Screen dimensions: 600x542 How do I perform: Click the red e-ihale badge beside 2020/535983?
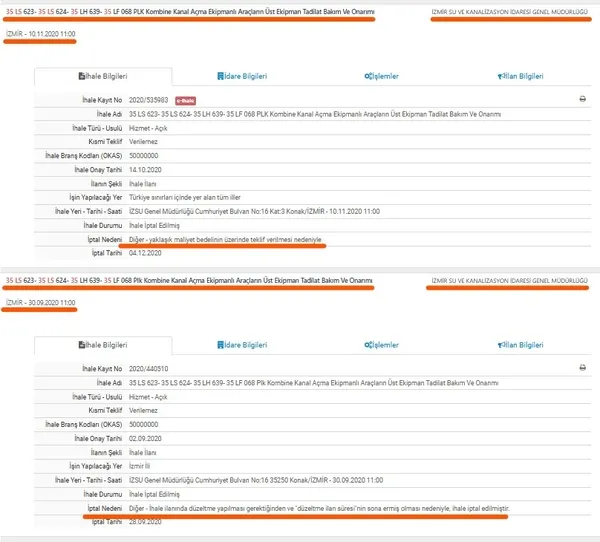point(185,100)
